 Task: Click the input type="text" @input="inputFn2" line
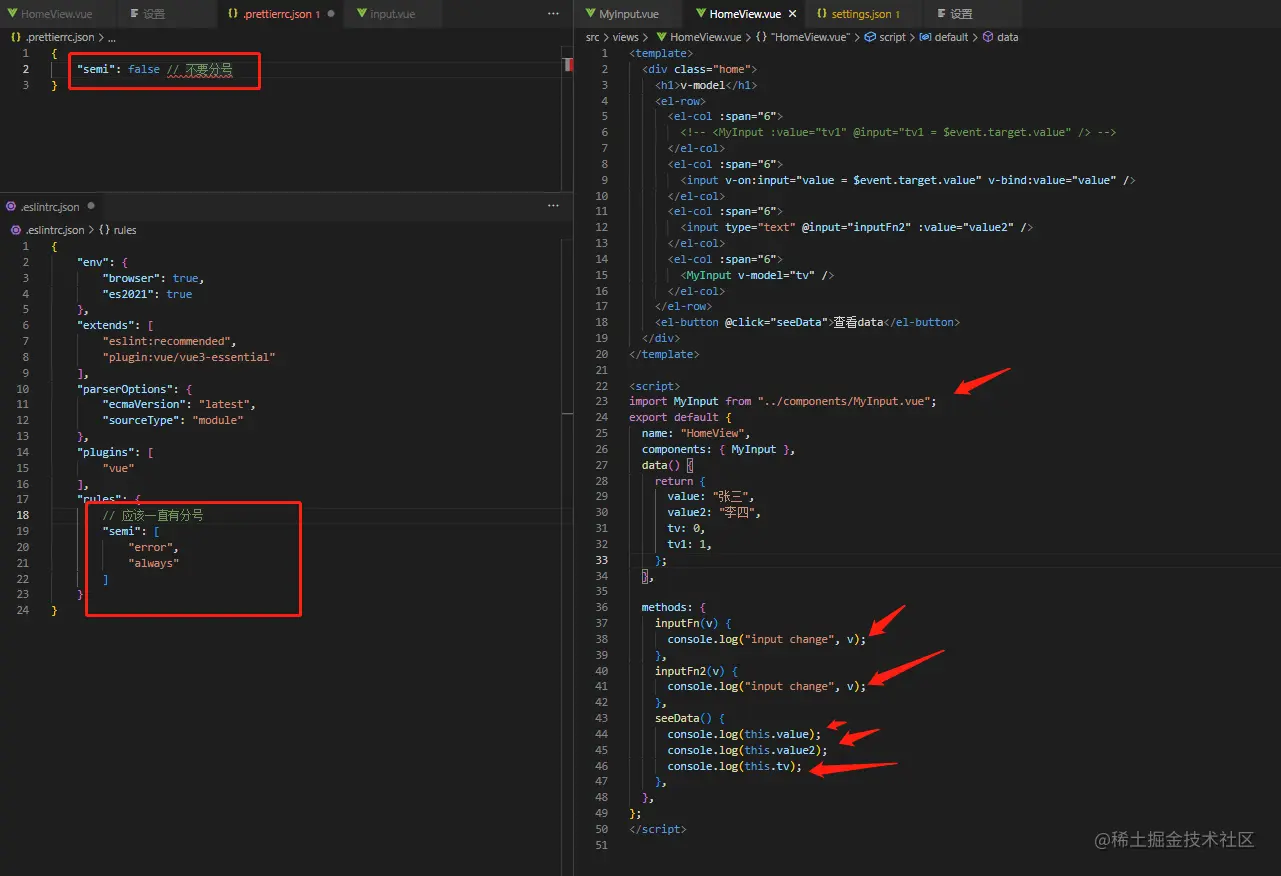pos(857,227)
